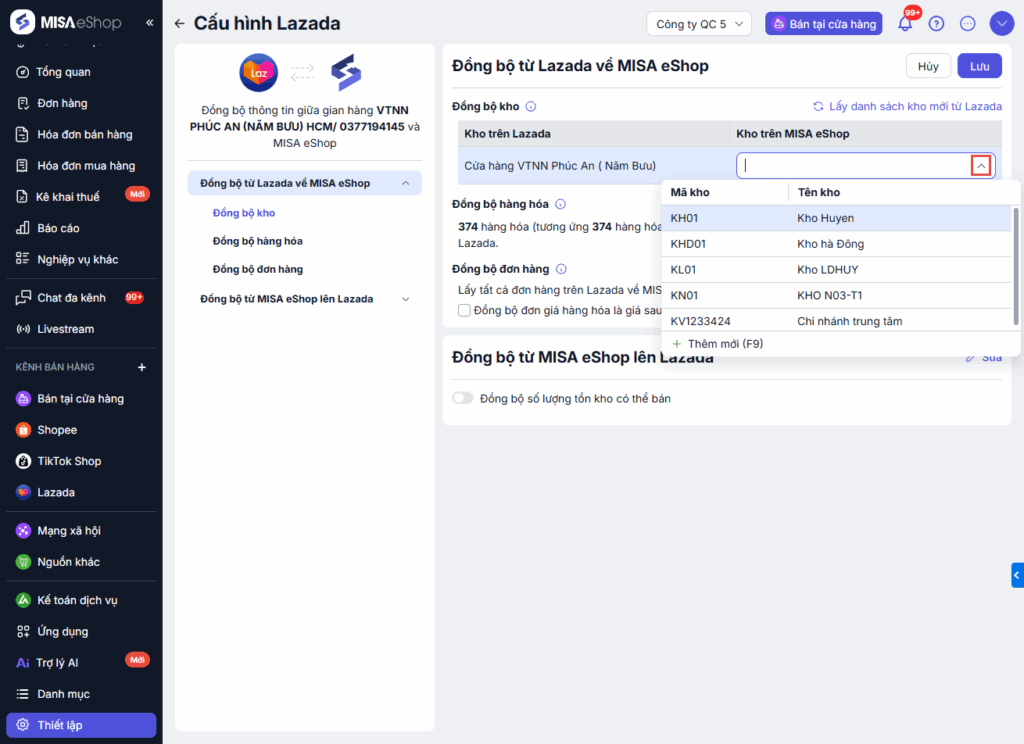Open the user avatar menu
The height and width of the screenshot is (744, 1024).
click(x=1002, y=24)
